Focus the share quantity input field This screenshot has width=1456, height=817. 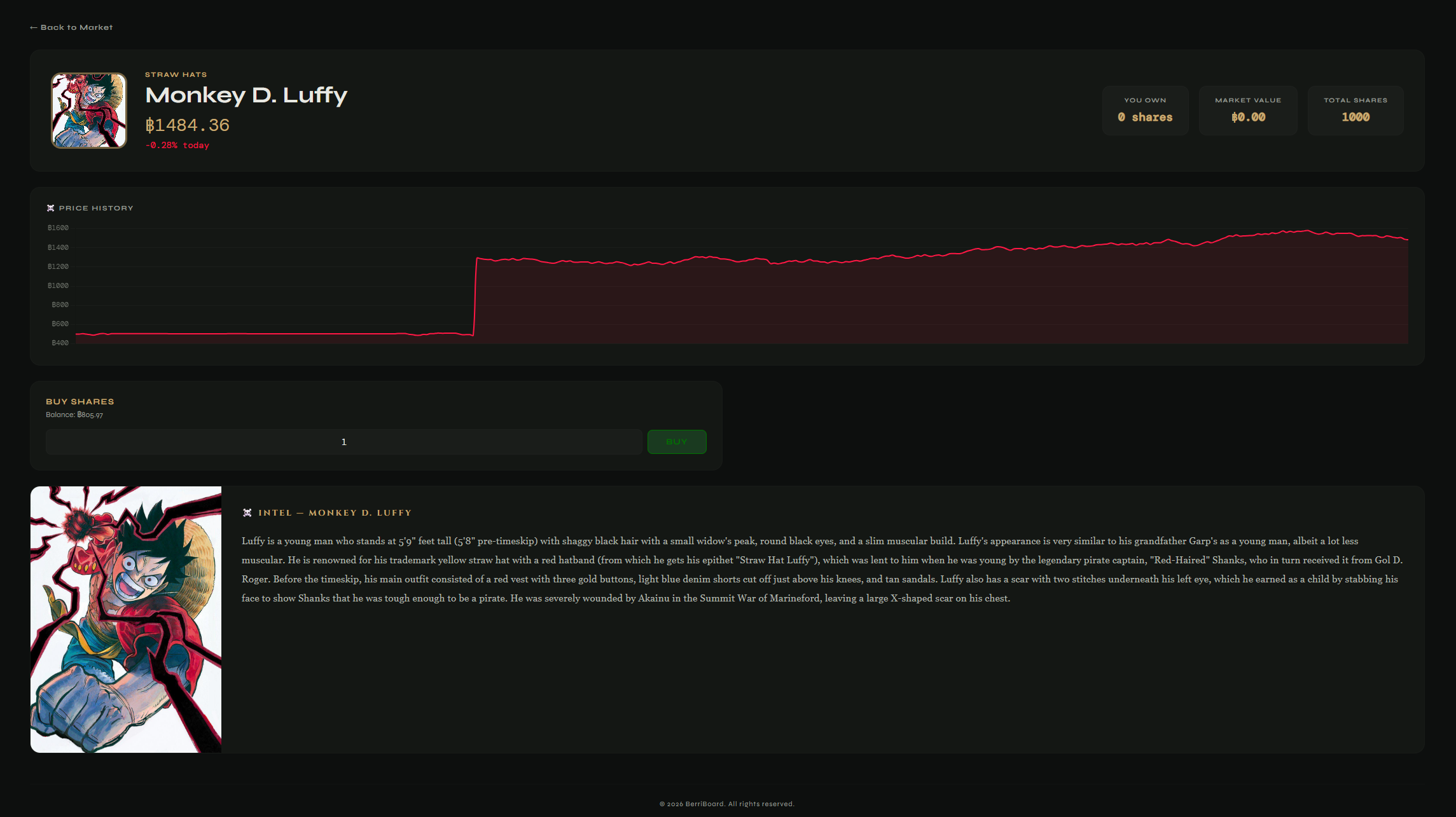(344, 442)
